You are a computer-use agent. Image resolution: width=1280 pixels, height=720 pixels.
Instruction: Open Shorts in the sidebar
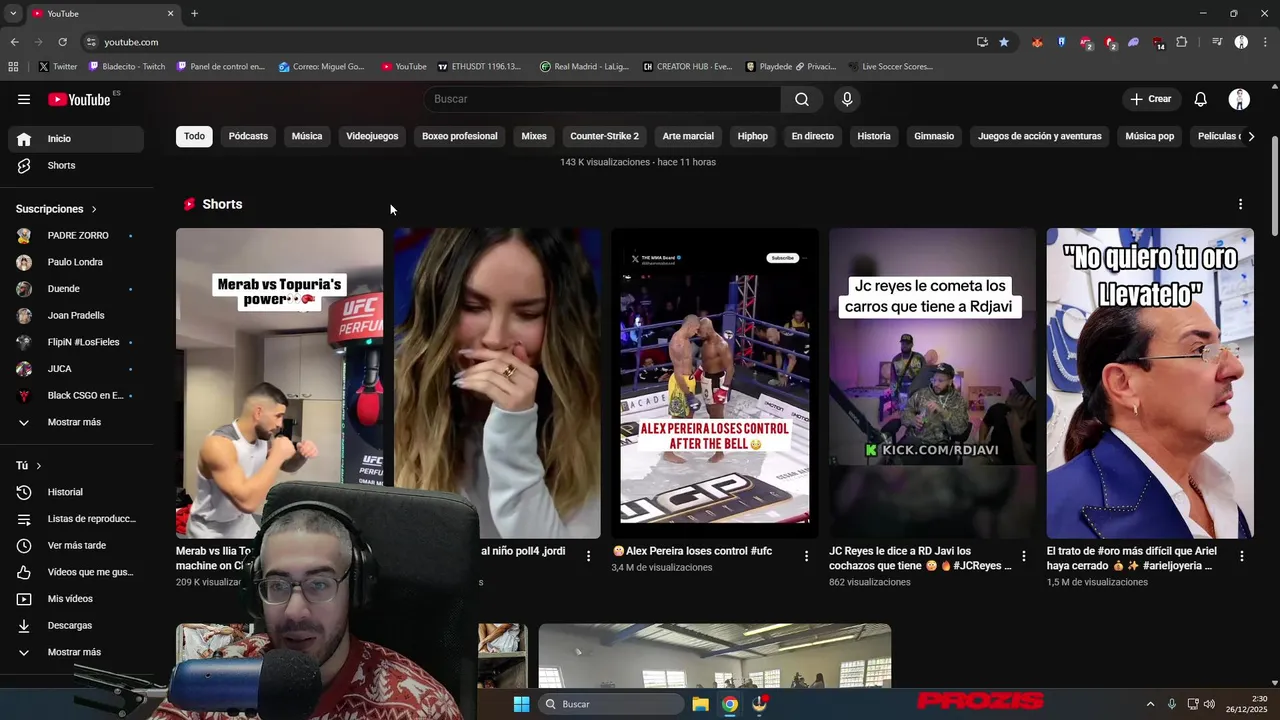tap(76, 165)
